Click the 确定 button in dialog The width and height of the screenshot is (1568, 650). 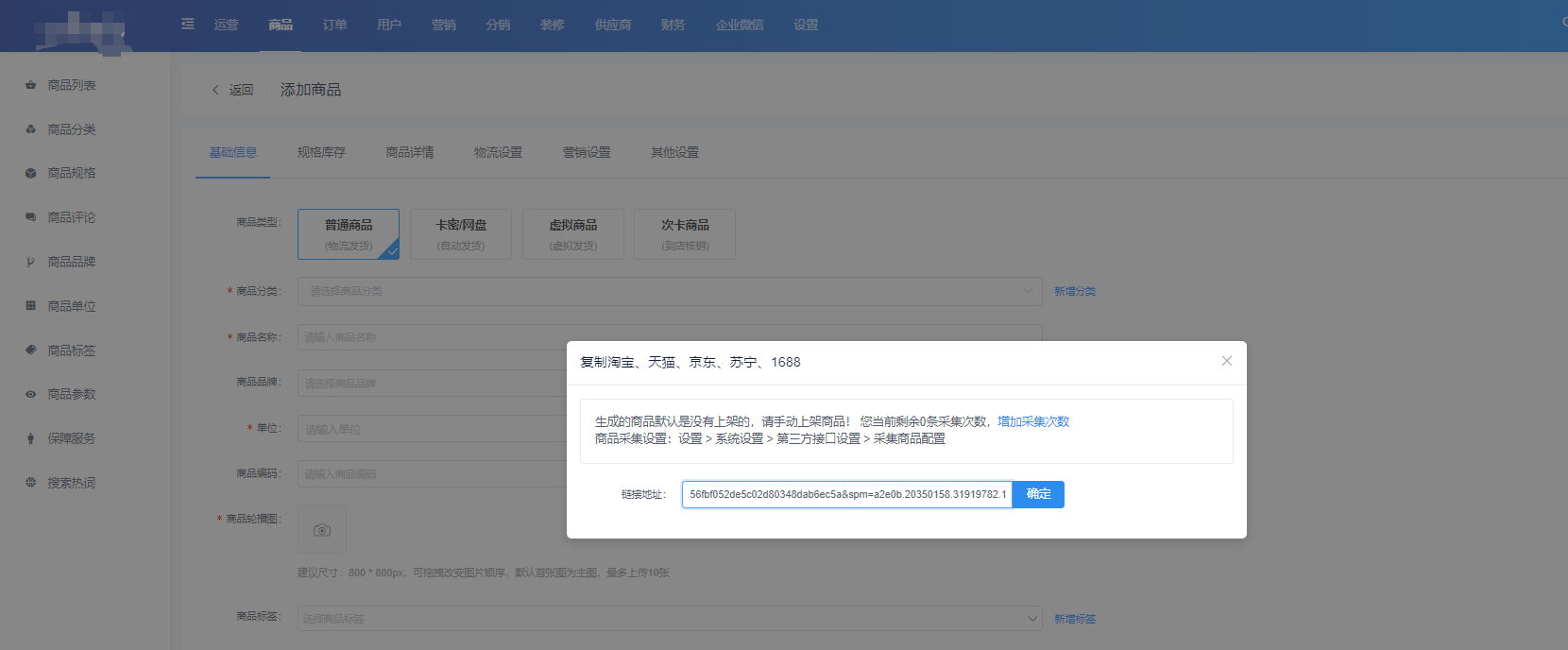point(1038,494)
